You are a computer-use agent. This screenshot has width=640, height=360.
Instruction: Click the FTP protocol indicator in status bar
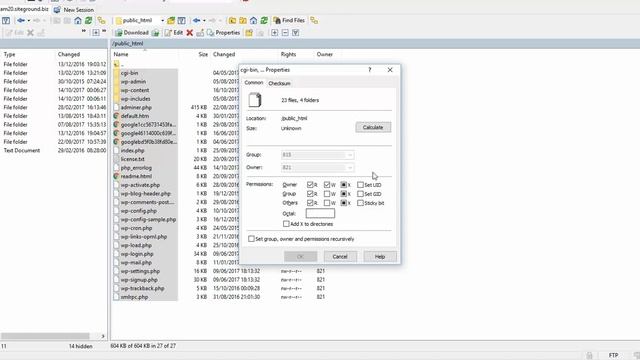coord(613,355)
